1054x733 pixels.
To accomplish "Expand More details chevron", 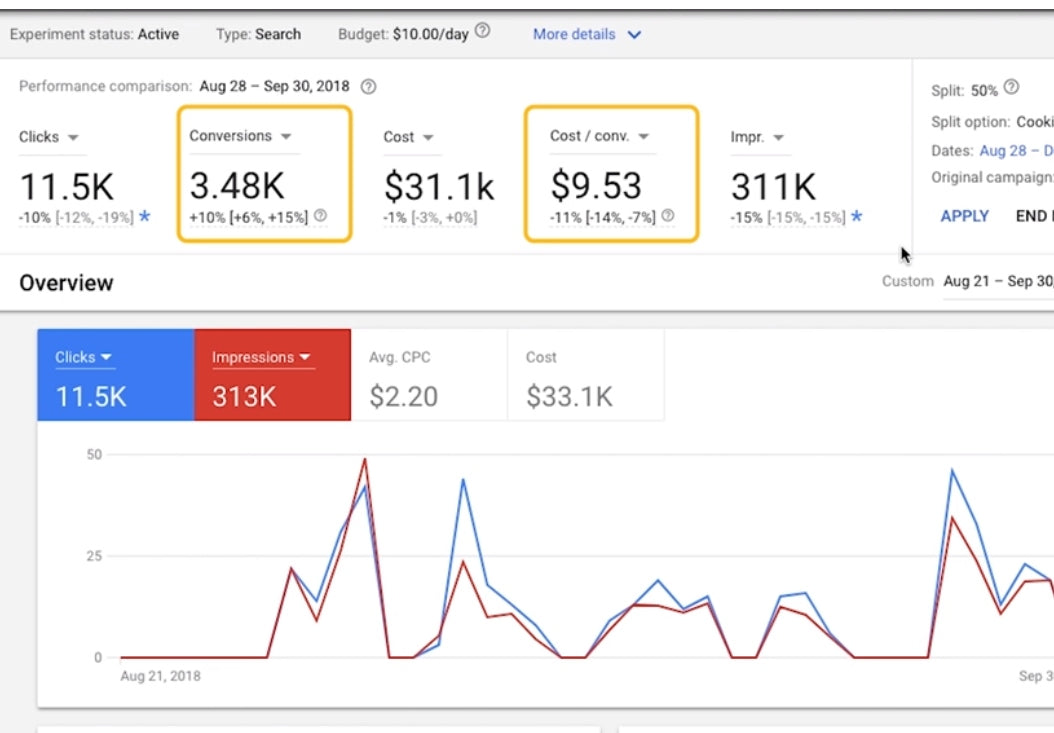I will tap(633, 35).
